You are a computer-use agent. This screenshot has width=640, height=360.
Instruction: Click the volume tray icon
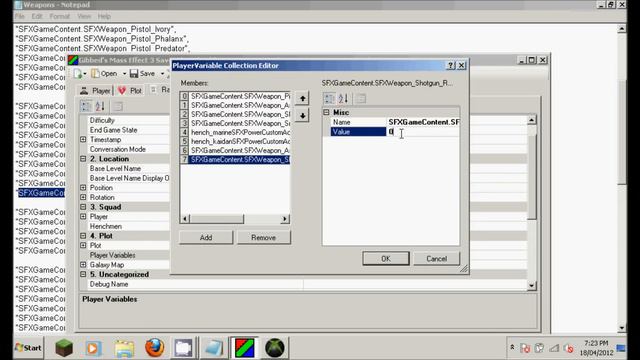[x=568, y=348]
